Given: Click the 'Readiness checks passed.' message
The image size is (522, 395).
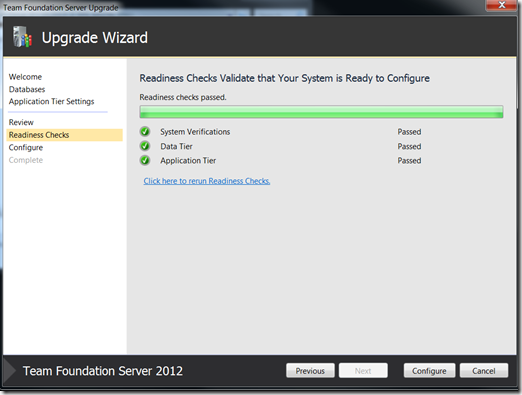Looking at the screenshot, I should pos(183,97).
